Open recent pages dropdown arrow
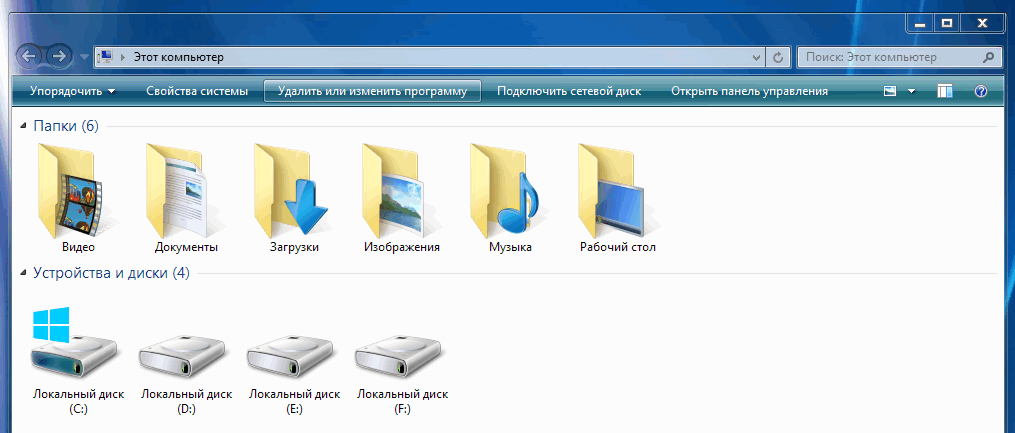 pyautogui.click(x=85, y=57)
